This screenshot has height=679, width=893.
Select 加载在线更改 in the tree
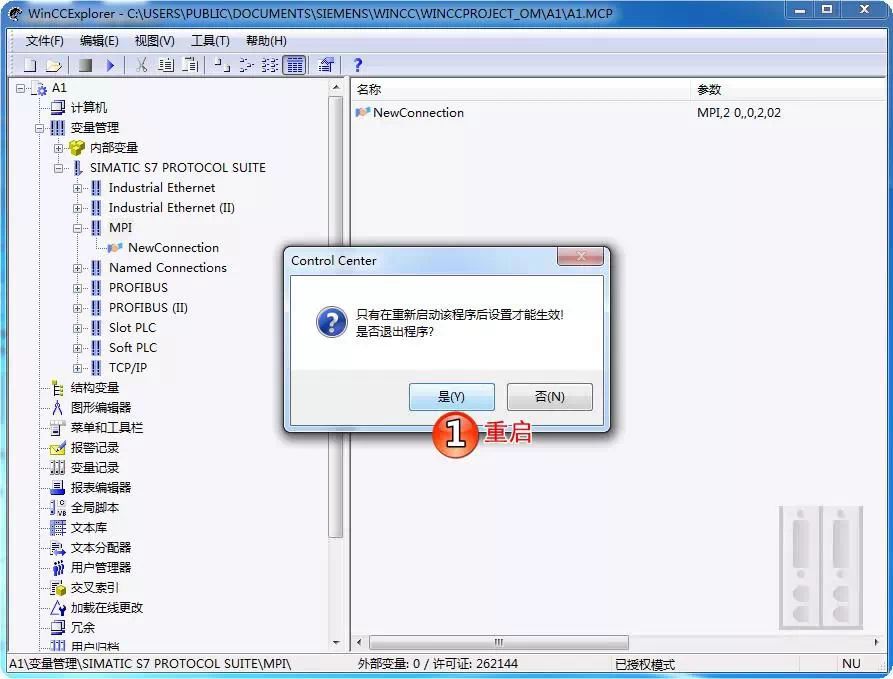[x=106, y=608]
